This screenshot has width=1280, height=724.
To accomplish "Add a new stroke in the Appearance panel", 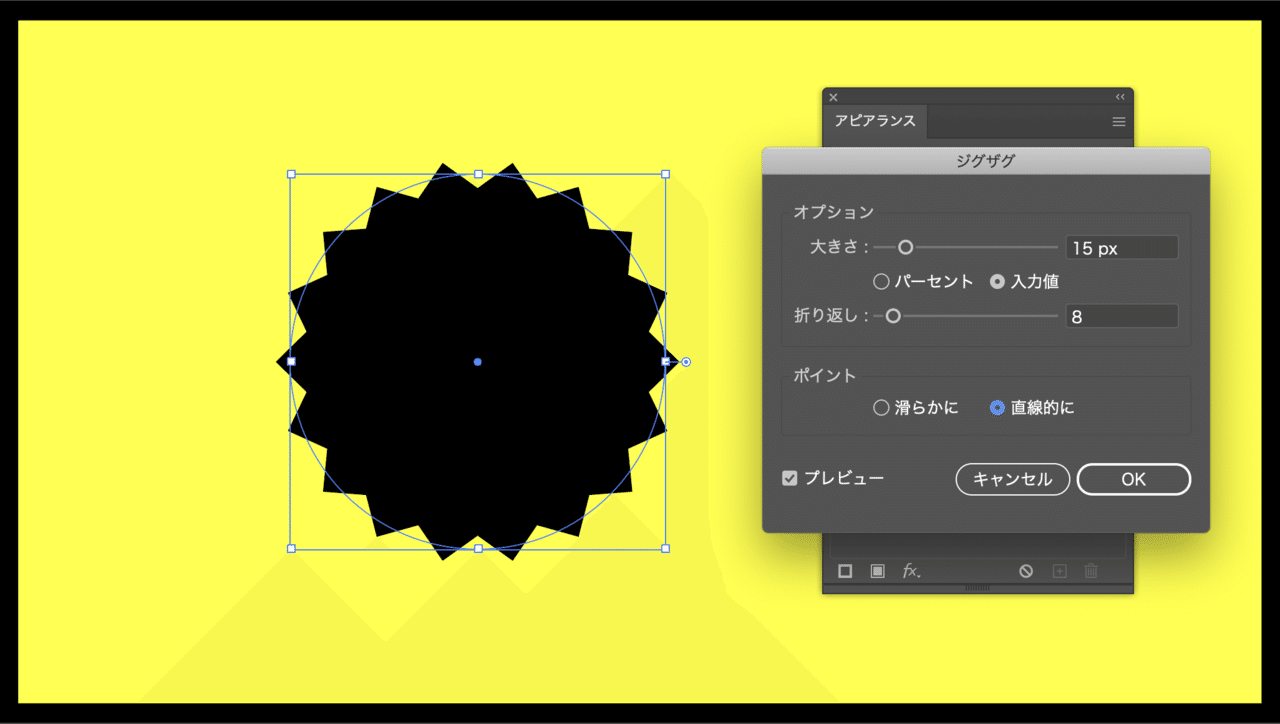I will [x=846, y=571].
